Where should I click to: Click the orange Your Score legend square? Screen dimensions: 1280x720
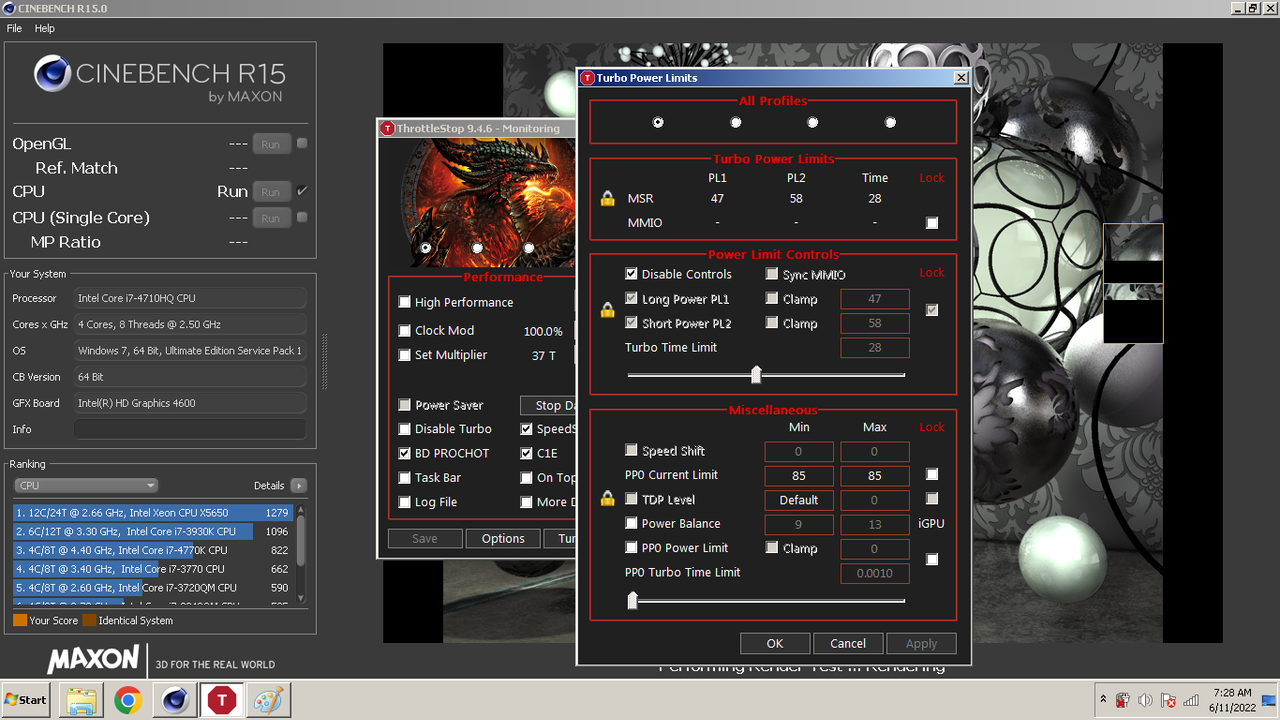pyautogui.click(x=20, y=620)
